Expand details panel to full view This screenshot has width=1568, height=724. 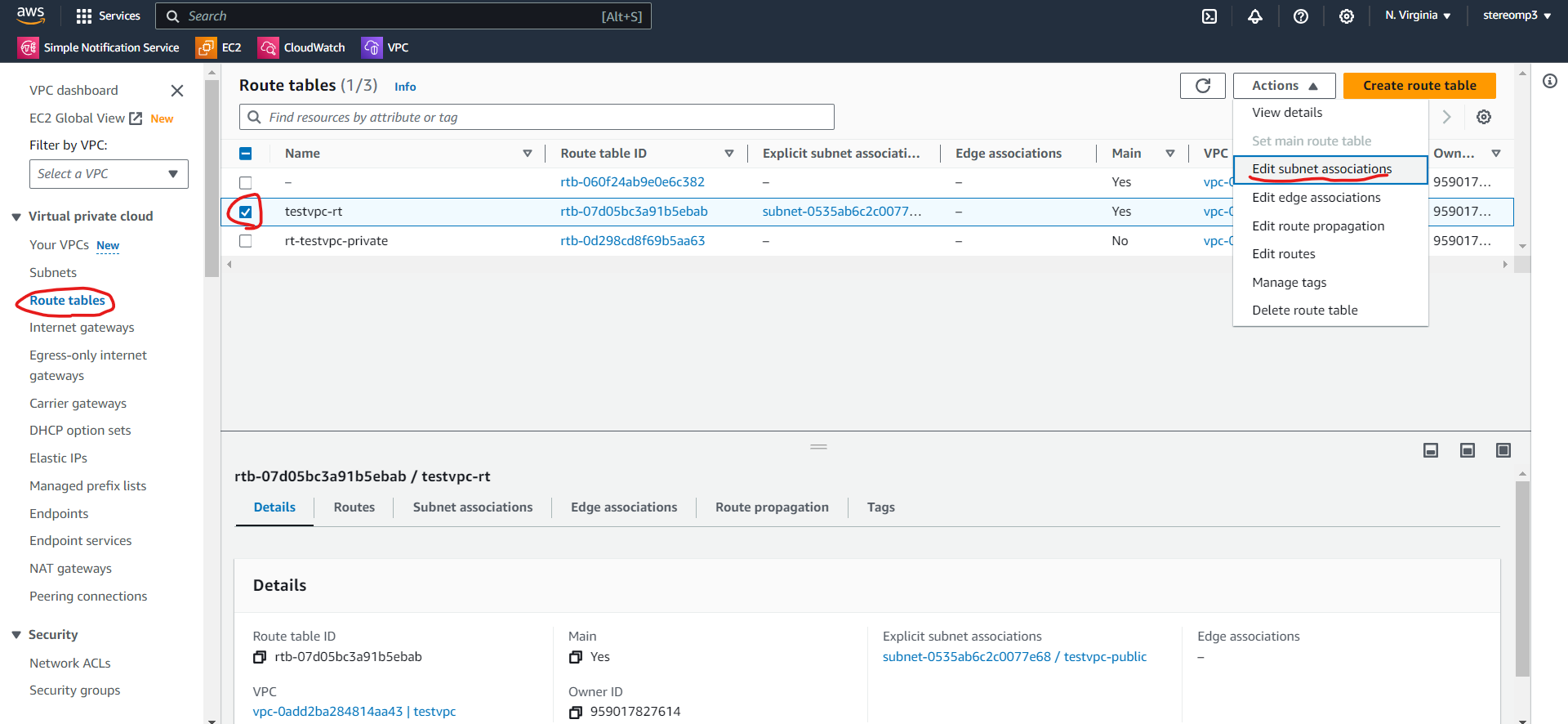point(1503,450)
